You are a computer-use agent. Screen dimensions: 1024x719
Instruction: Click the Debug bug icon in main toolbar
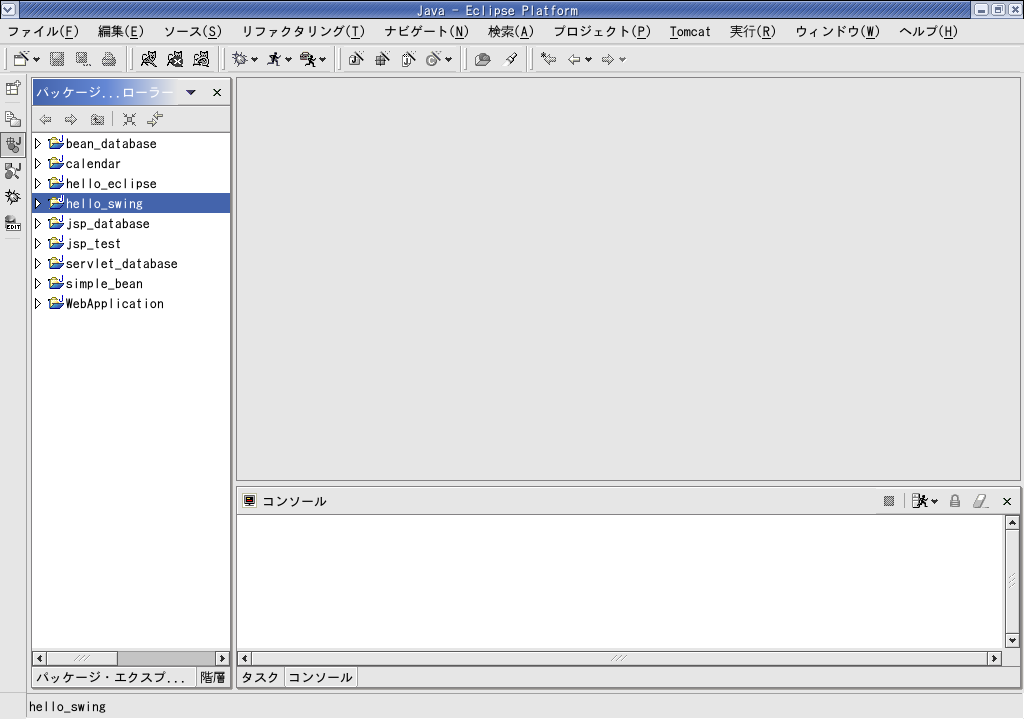[240, 60]
